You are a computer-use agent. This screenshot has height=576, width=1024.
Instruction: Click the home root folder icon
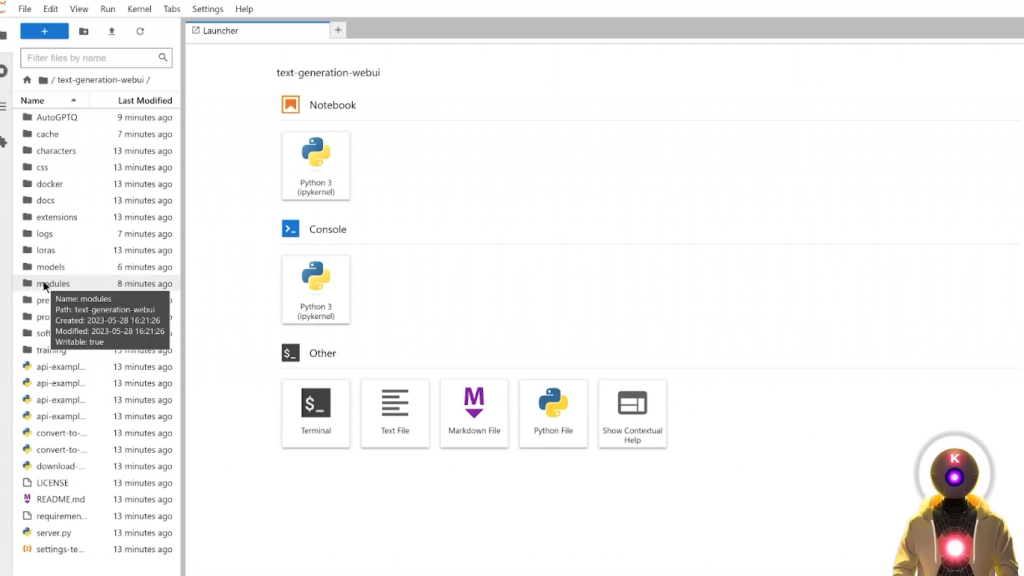(x=27, y=80)
